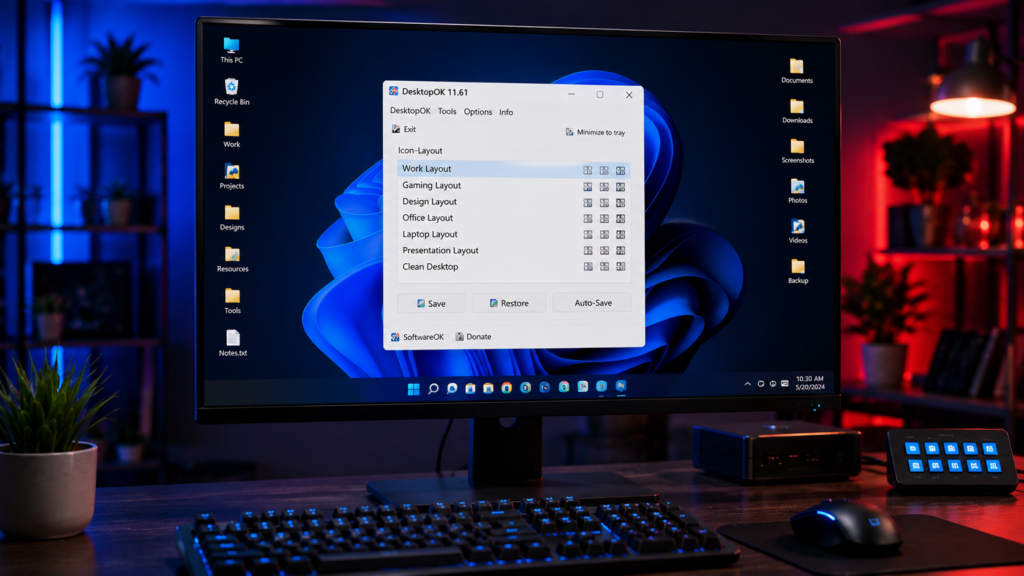
Task: Select the Presentation Layout row
Action: [x=513, y=251]
